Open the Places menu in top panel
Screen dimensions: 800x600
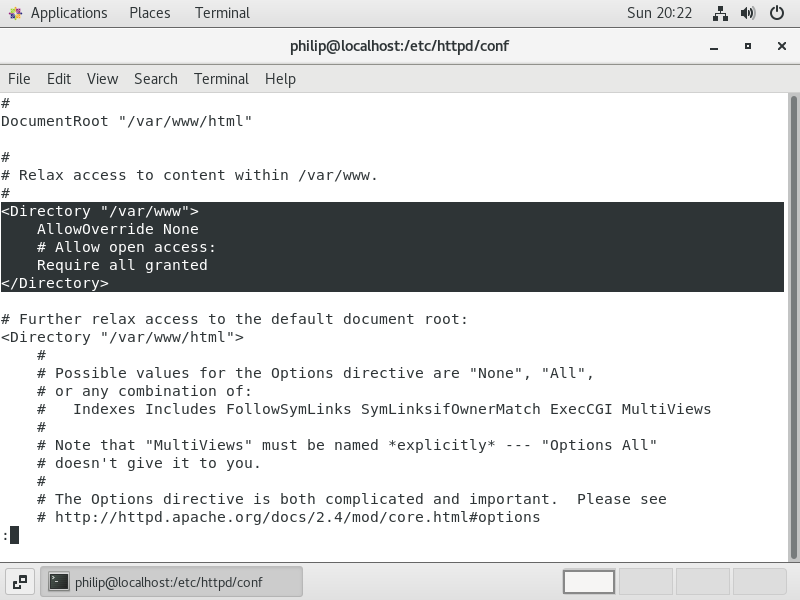(149, 13)
